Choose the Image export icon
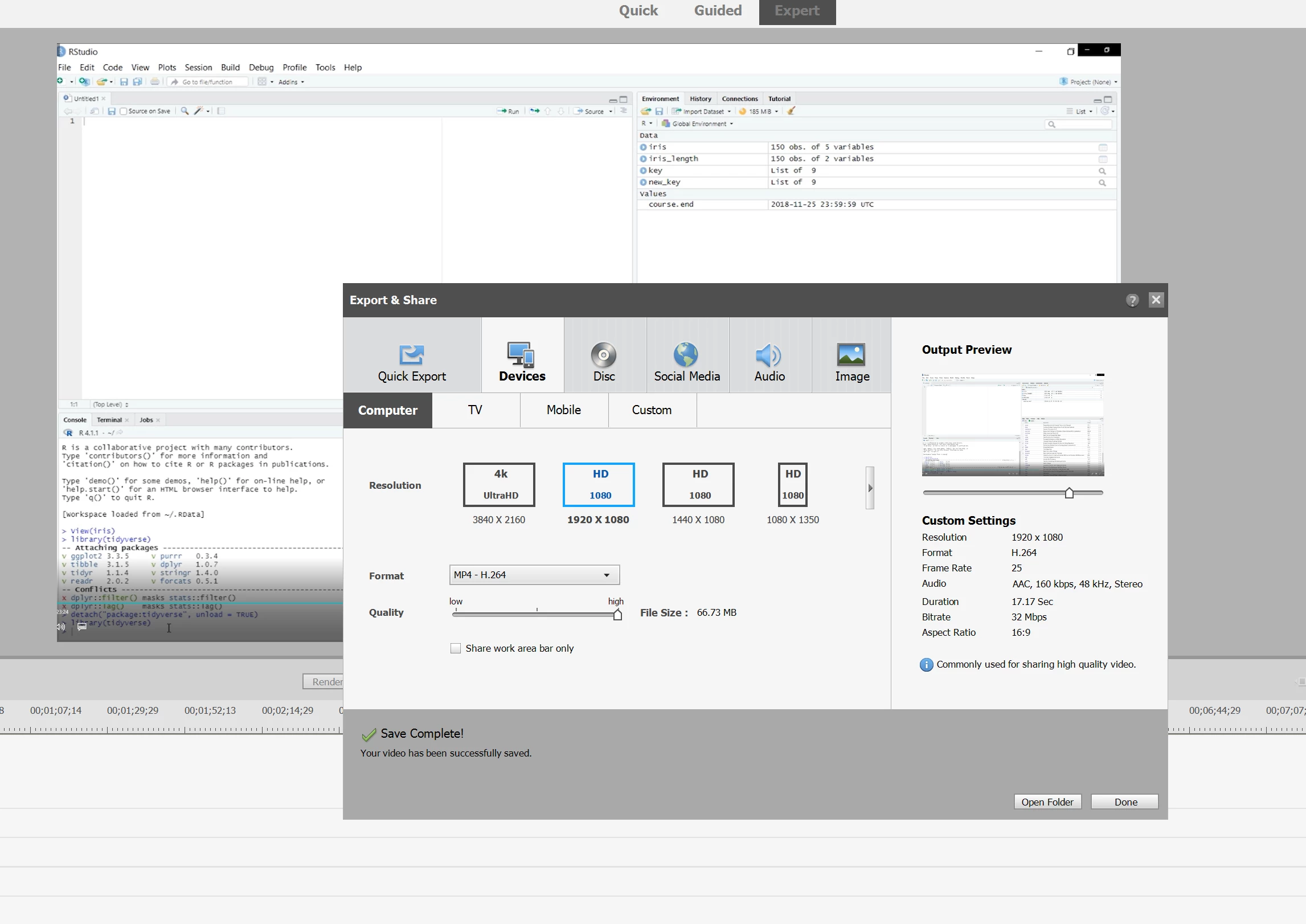1306x924 pixels. (x=851, y=355)
